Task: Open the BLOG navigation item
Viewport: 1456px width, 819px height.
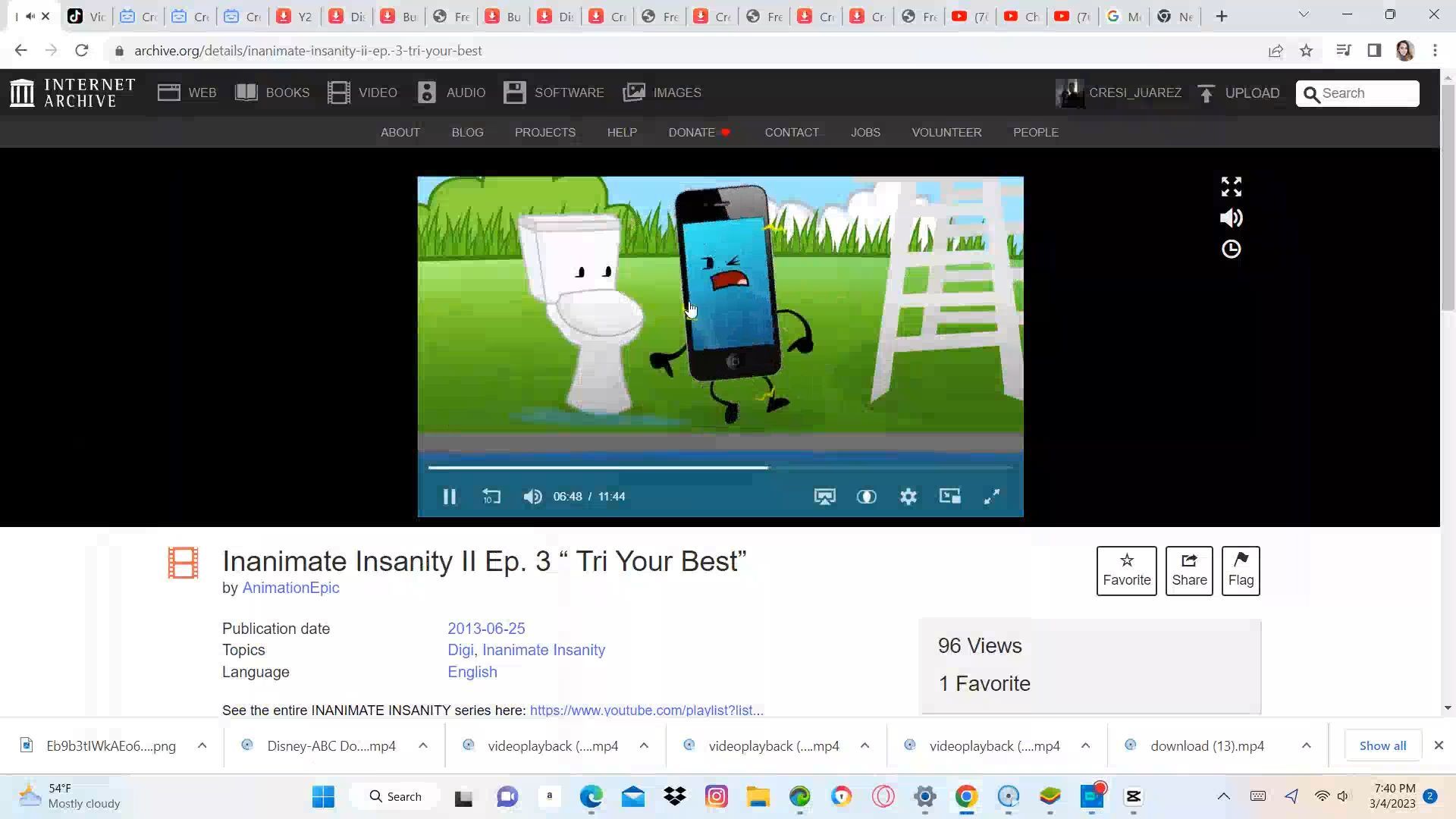Action: click(x=467, y=132)
